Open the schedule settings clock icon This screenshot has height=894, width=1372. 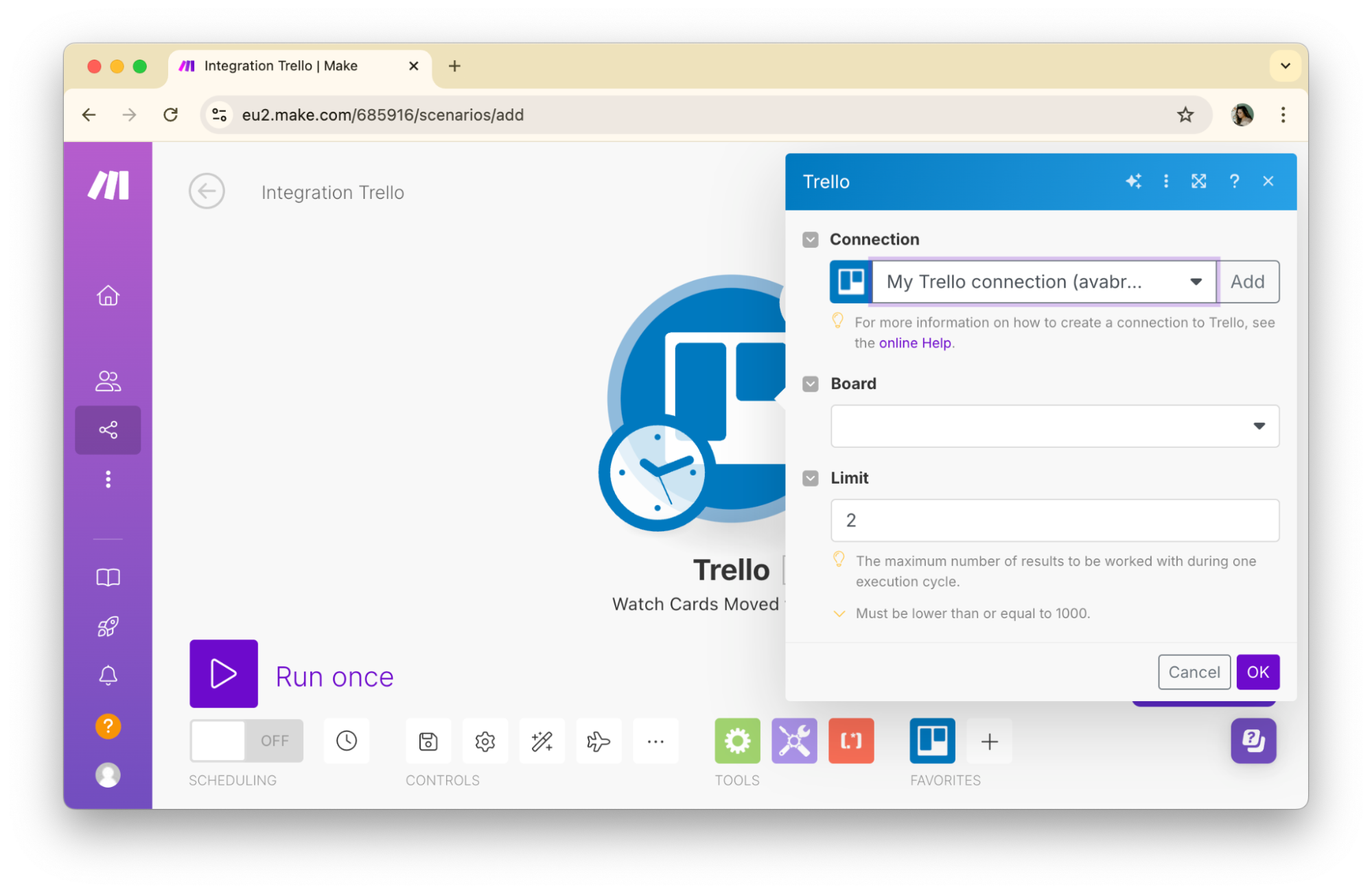(347, 740)
